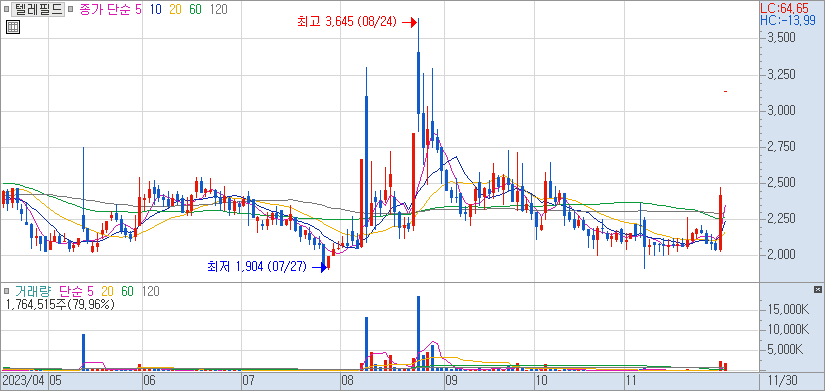This screenshot has height=391, width=825.
Task: Click the 2,750 price axis label
Action: click(781, 147)
